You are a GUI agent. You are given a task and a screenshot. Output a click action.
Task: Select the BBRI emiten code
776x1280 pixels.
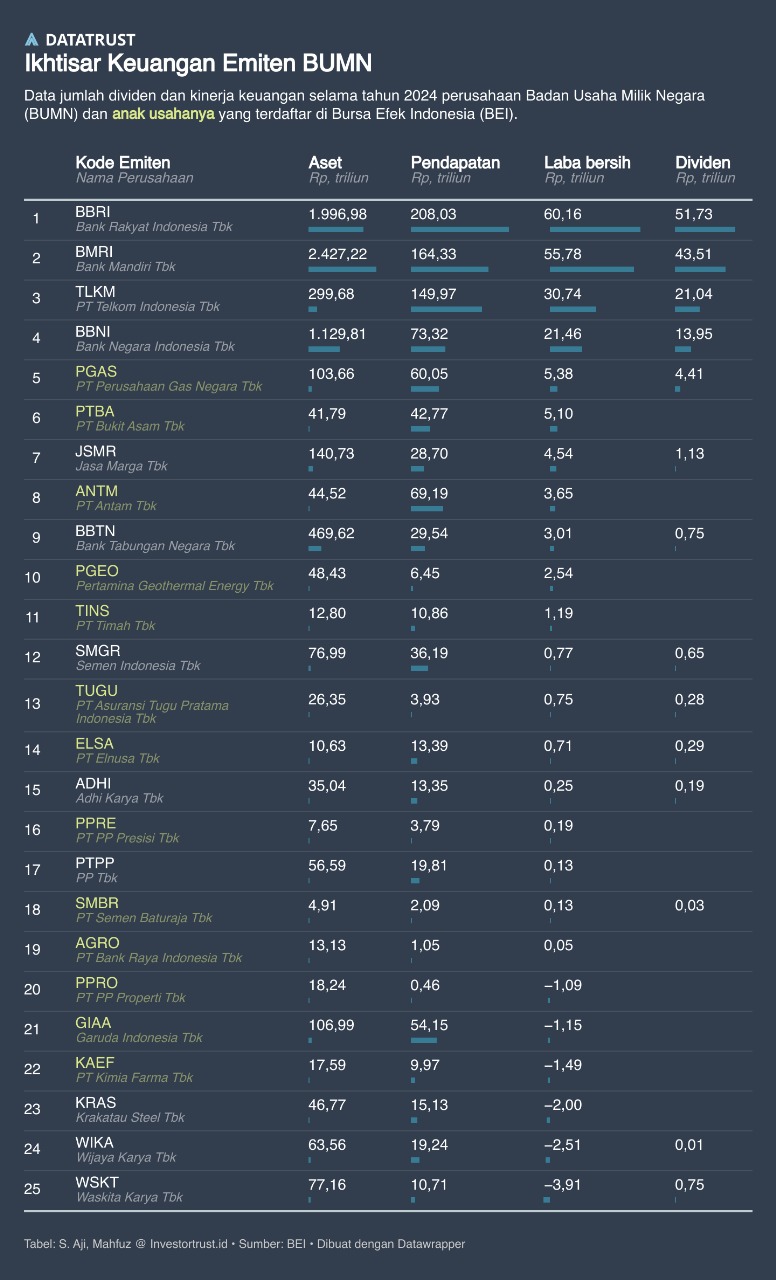pos(93,212)
